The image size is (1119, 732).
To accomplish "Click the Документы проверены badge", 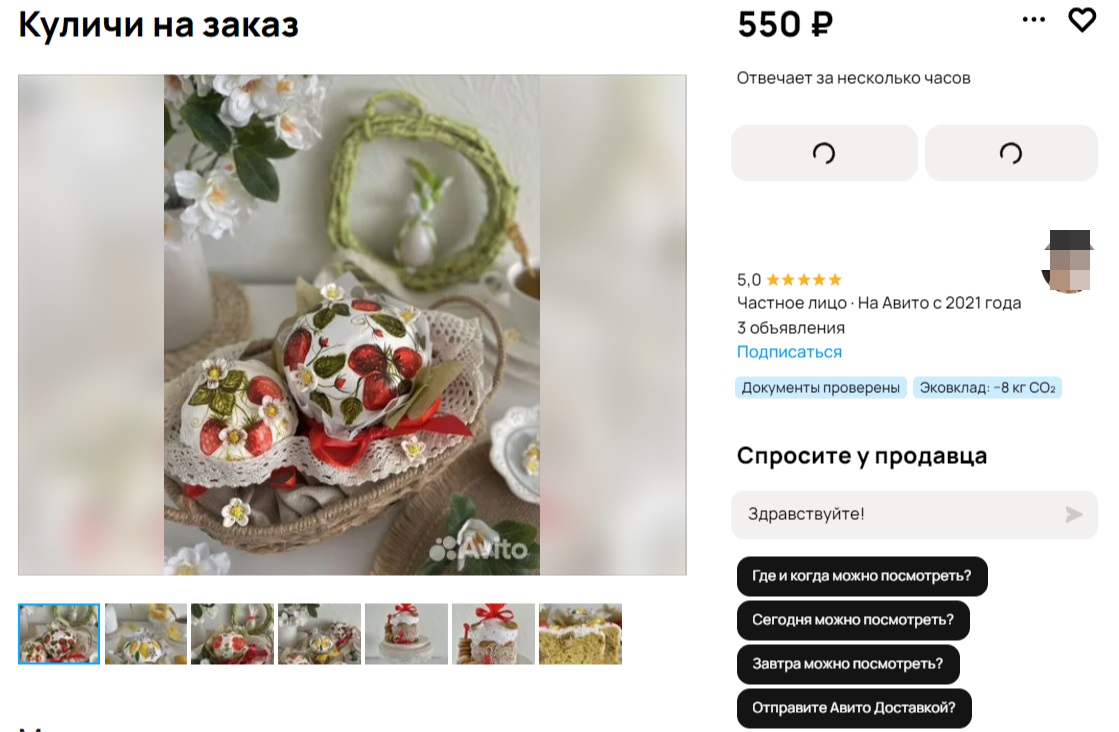I will (x=821, y=387).
